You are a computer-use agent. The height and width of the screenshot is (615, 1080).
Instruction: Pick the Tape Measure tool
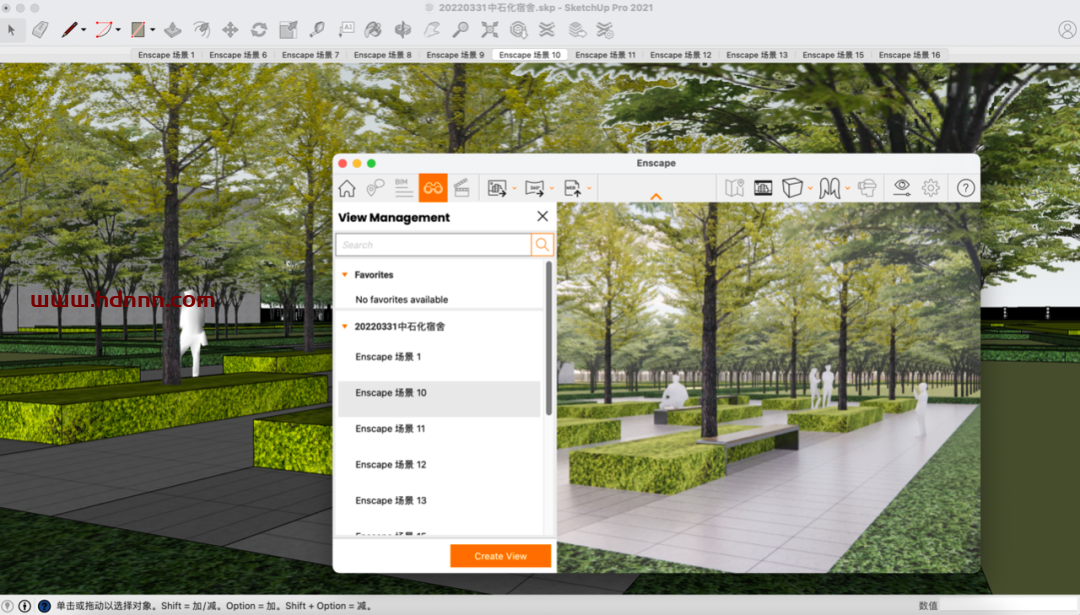tap(317, 30)
